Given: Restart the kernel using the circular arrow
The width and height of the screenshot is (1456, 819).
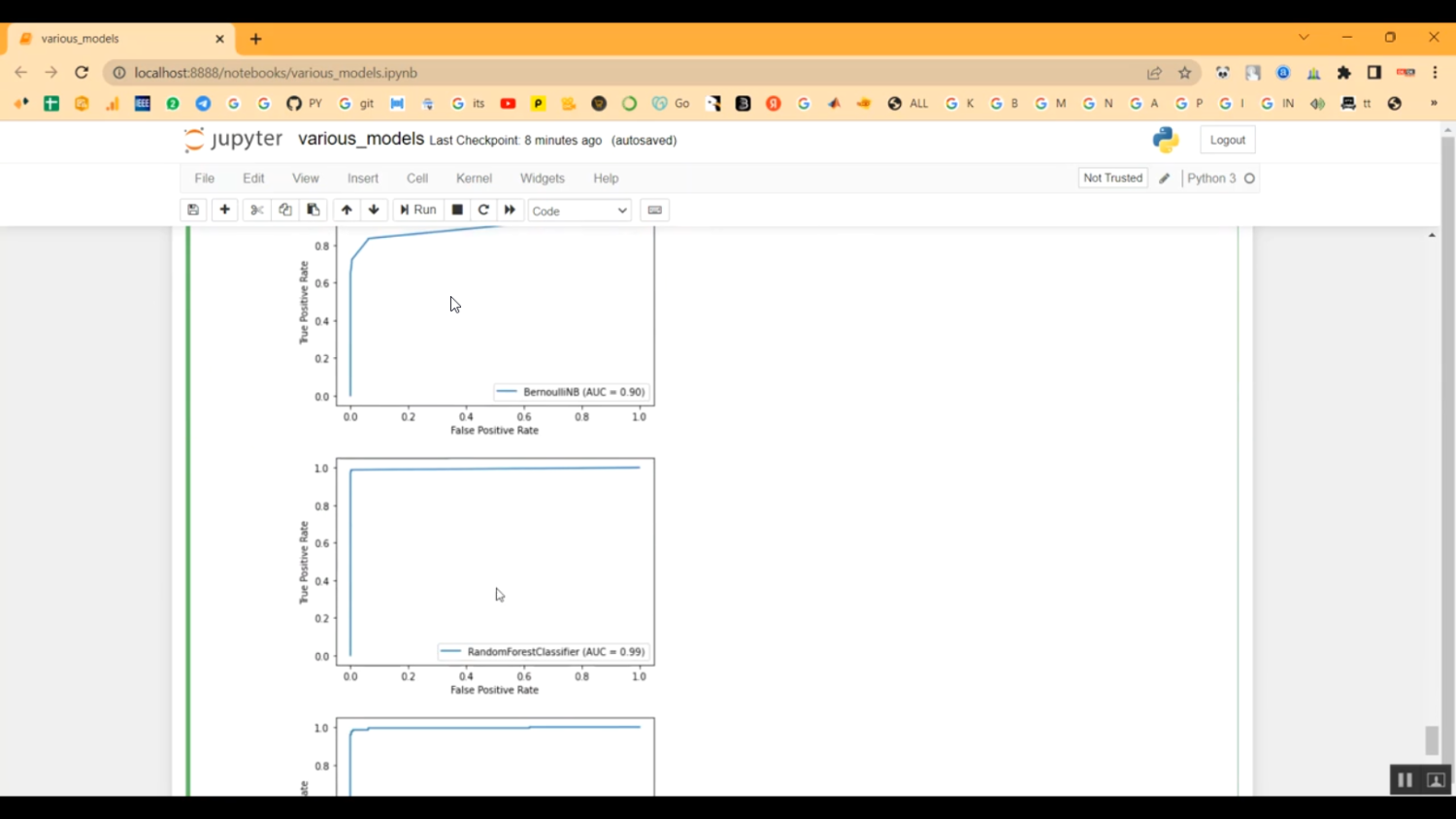Looking at the screenshot, I should [483, 210].
